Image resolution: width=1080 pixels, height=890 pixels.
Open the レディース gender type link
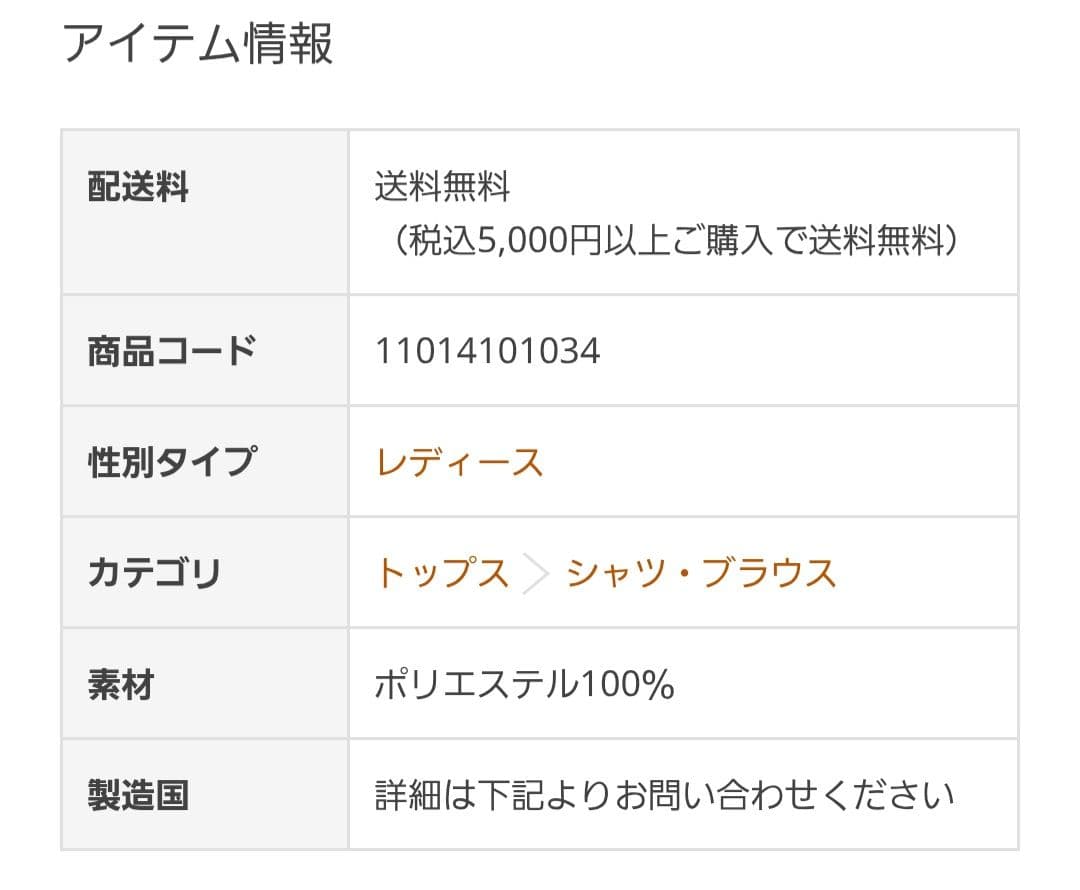(x=459, y=463)
